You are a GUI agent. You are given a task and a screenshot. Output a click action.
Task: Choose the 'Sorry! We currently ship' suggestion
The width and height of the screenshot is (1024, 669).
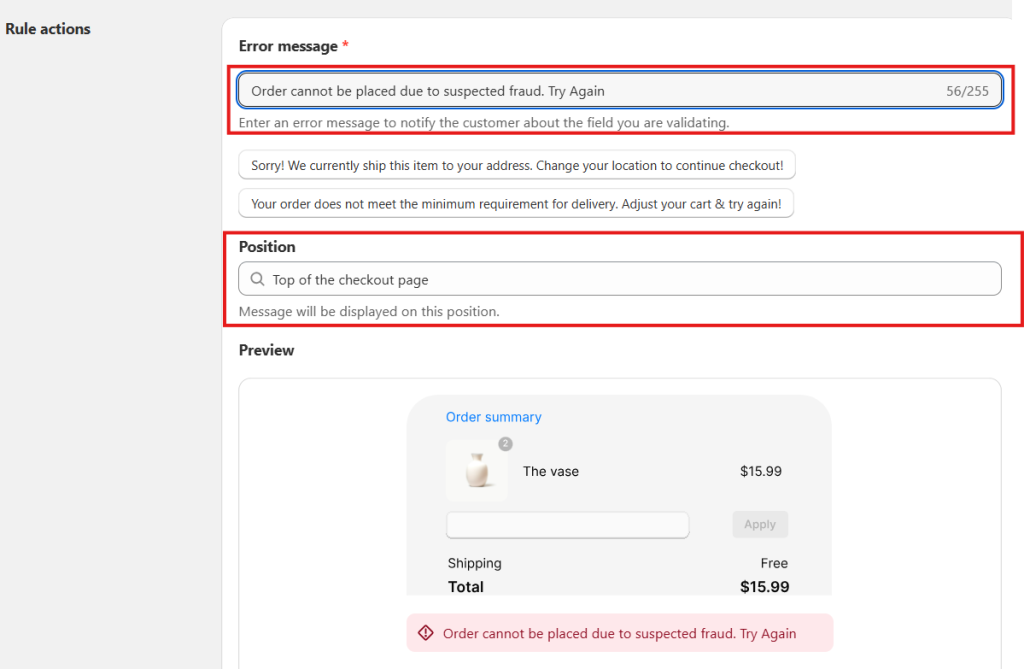[517, 165]
